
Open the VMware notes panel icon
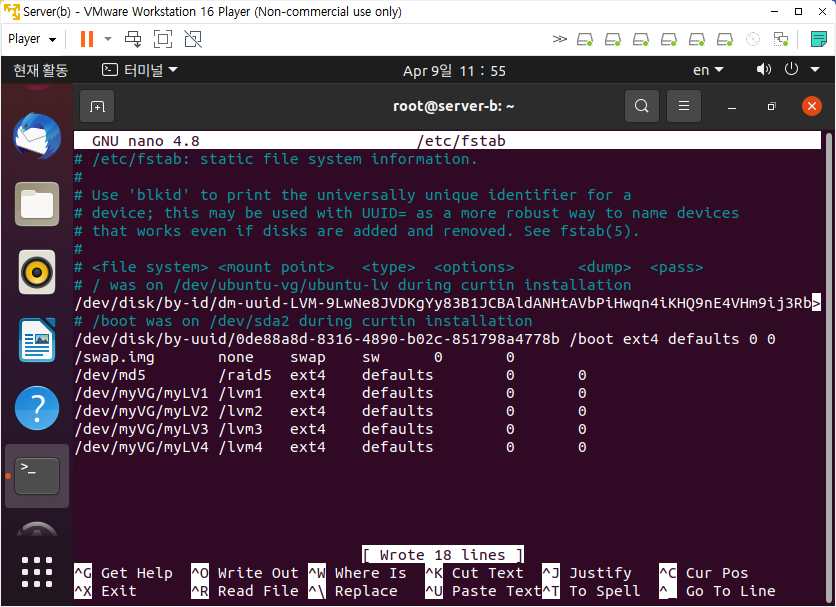point(818,39)
